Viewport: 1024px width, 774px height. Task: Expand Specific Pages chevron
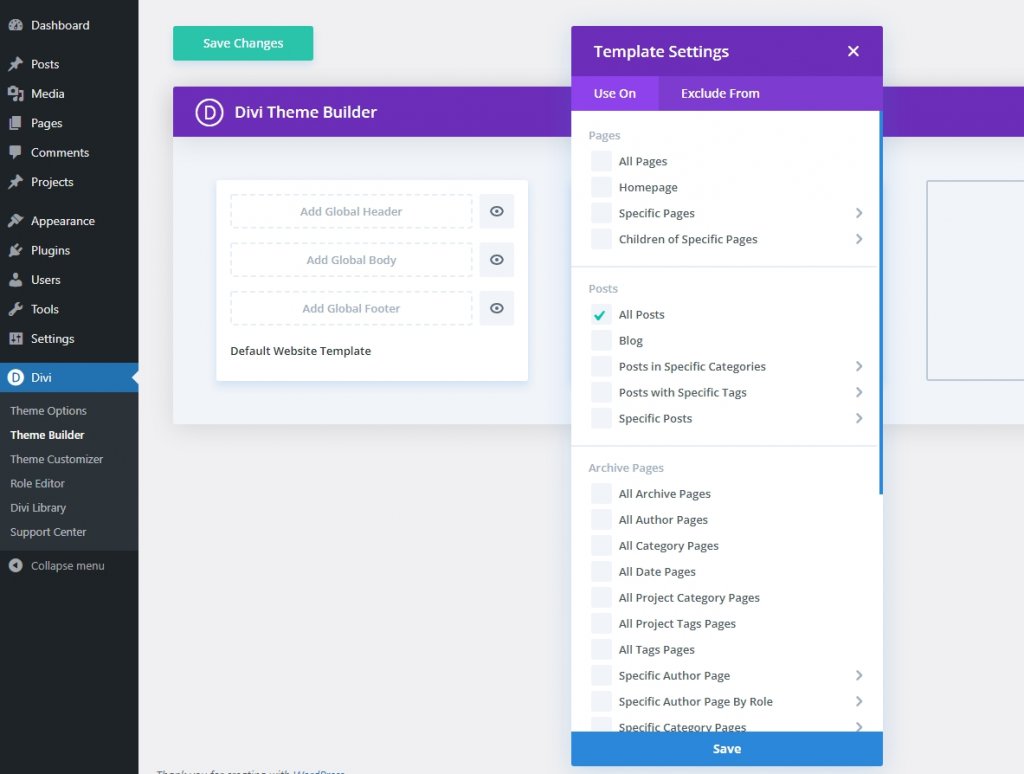tap(859, 213)
